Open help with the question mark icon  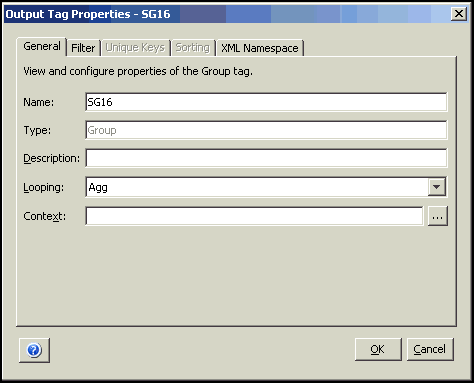coord(34,350)
